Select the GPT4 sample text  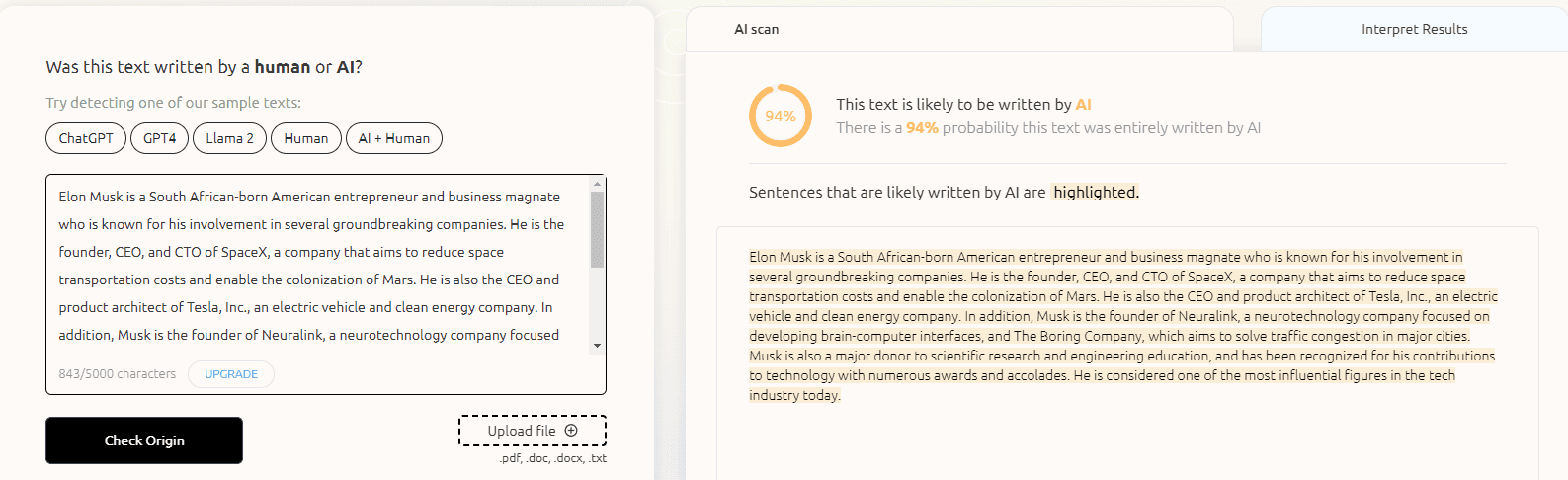pyautogui.click(x=159, y=138)
